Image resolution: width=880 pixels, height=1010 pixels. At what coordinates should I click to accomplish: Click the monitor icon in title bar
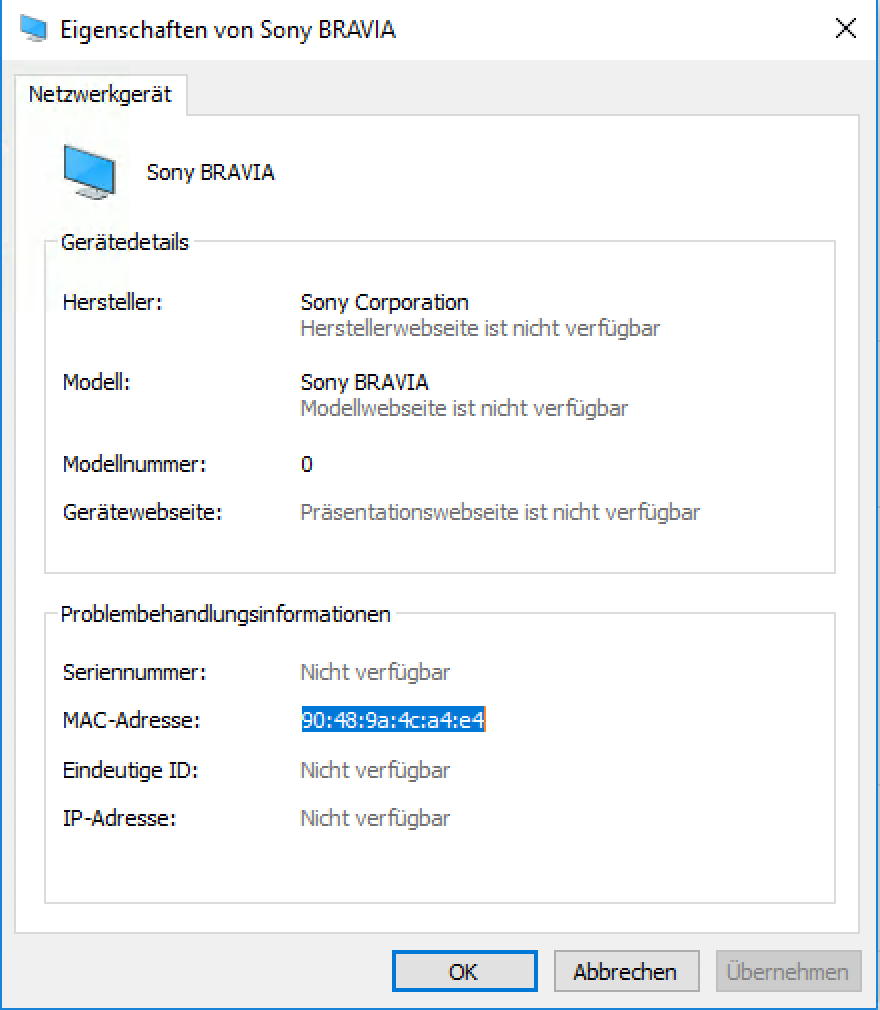33,29
